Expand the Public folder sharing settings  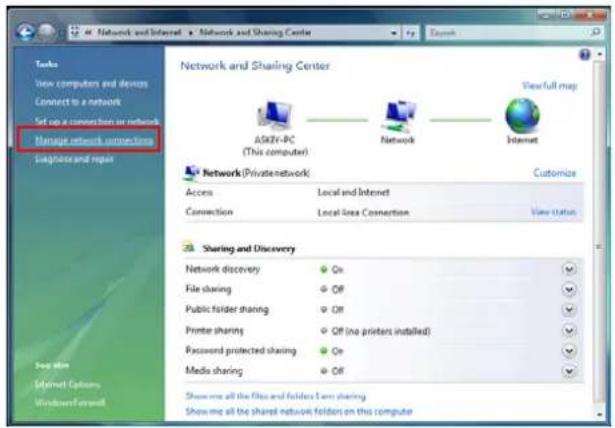[569, 310]
